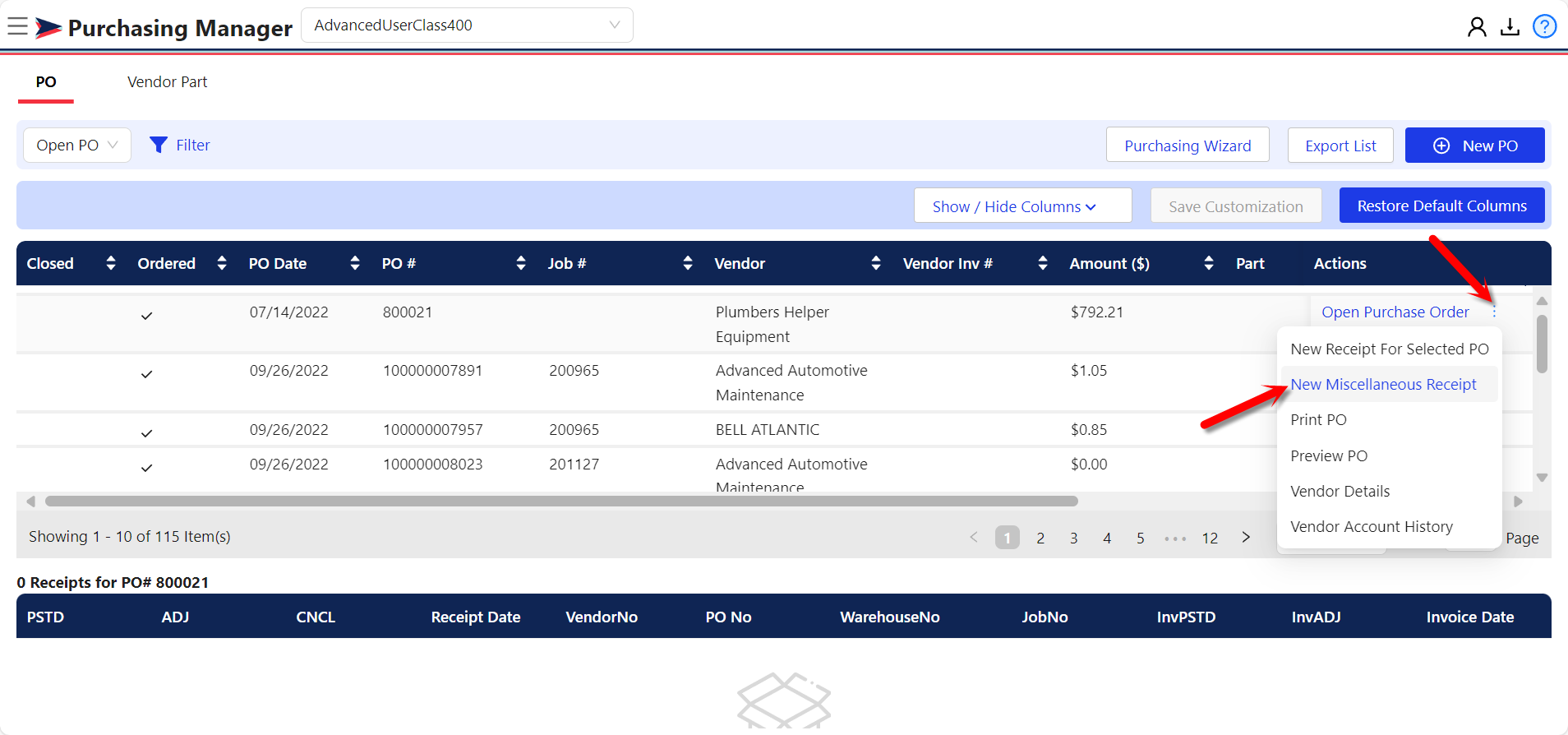
Task: Sort by Ordered column arrows
Action: (x=222, y=263)
